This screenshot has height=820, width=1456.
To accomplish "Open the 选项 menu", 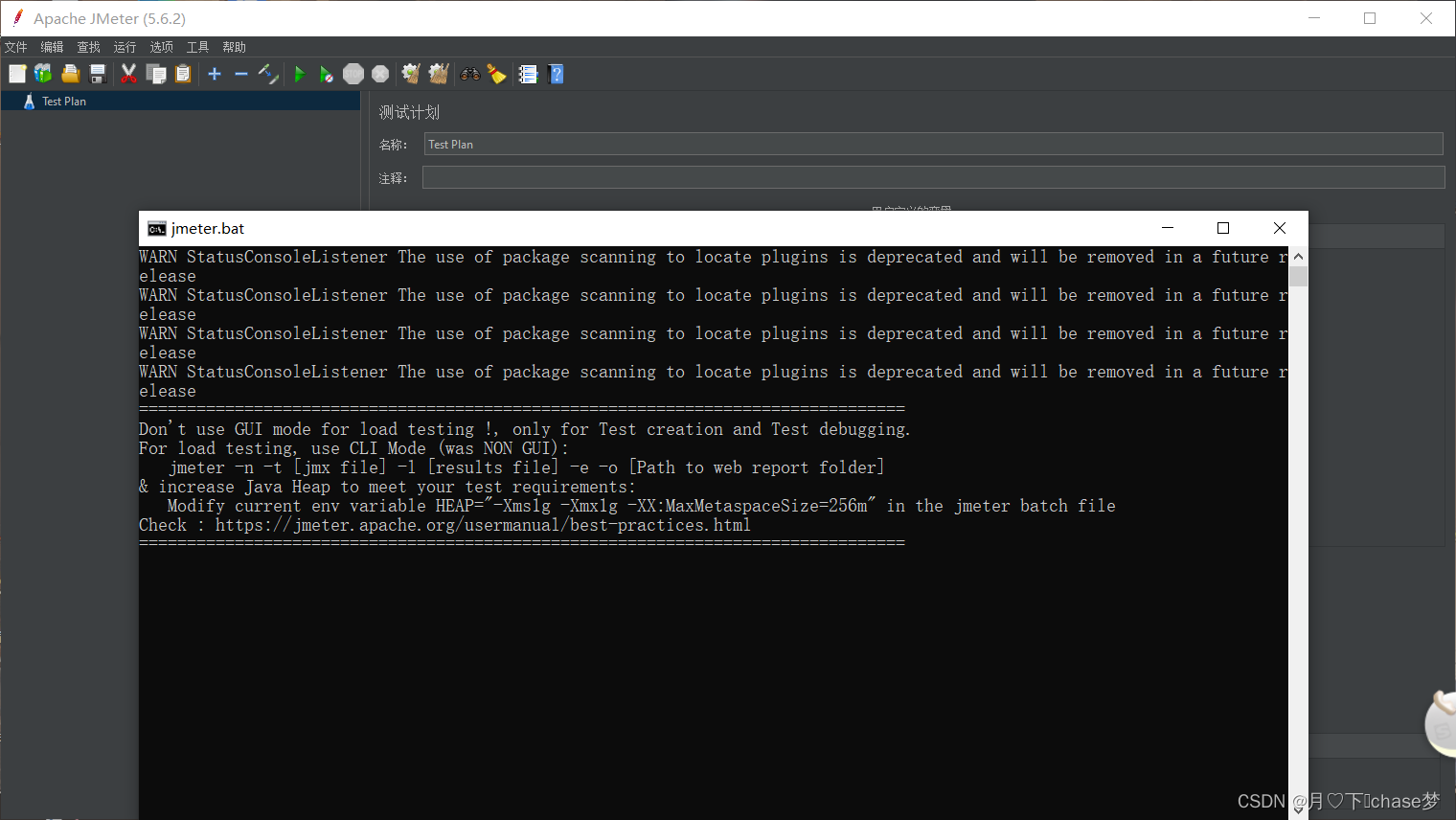I will pos(161,47).
